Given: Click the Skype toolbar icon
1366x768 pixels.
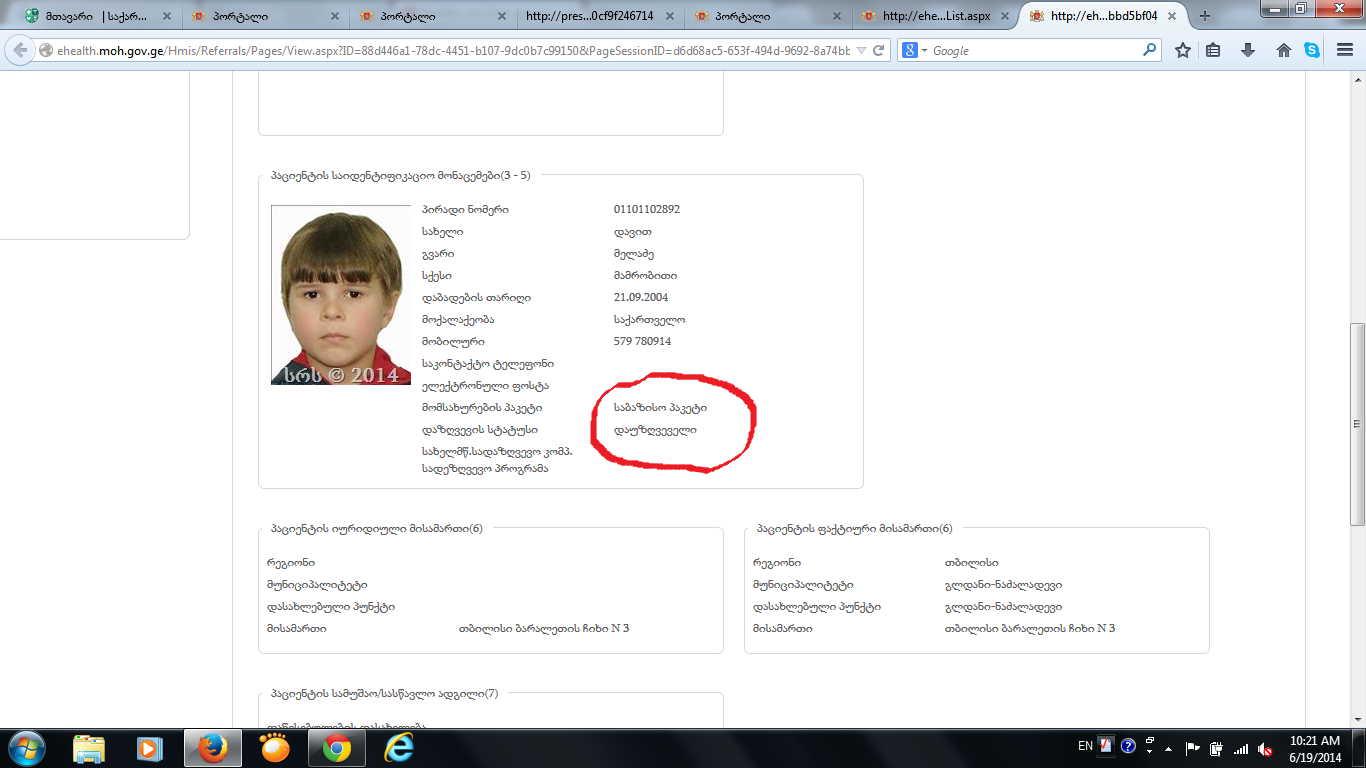Looking at the screenshot, I should tap(1312, 51).
